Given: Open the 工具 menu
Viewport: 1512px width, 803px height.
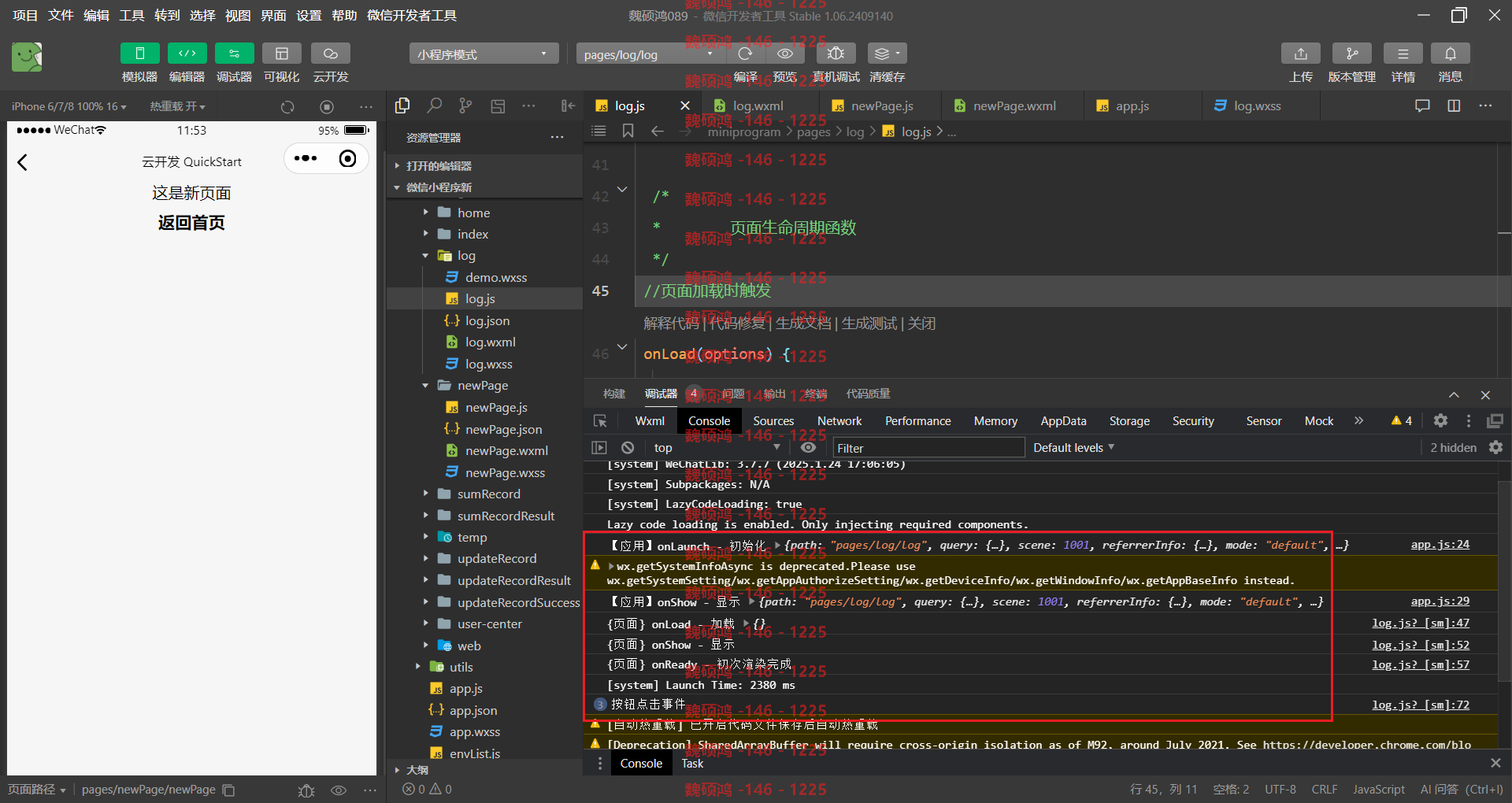Looking at the screenshot, I should tap(132, 16).
